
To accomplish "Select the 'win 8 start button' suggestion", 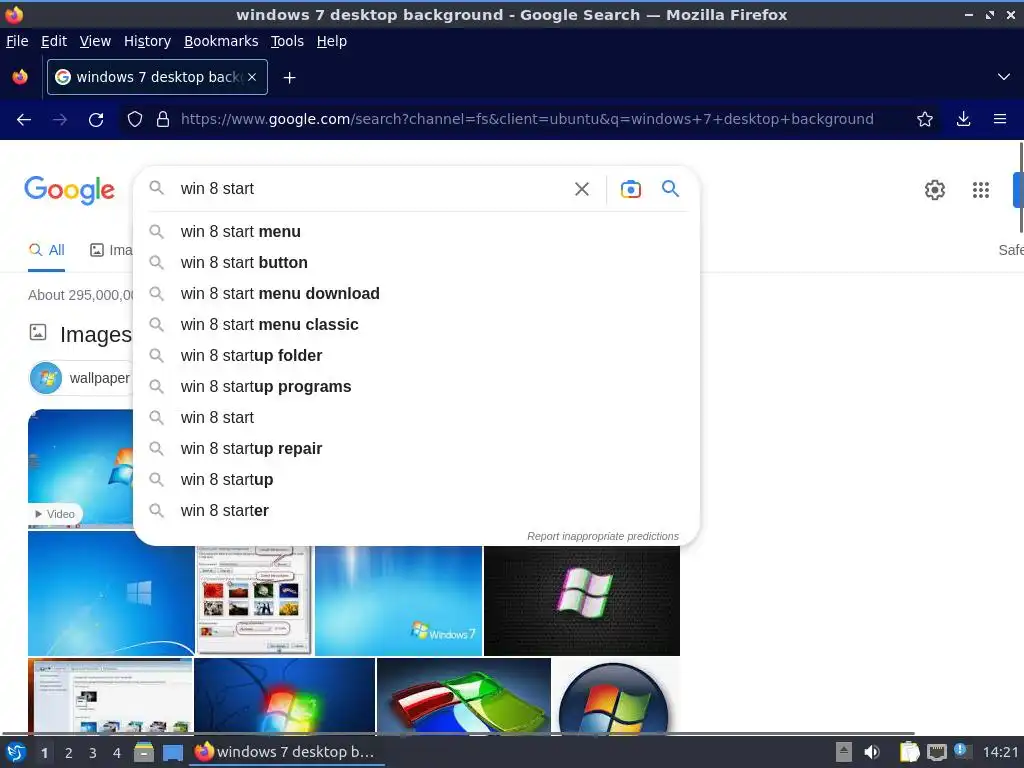I will (x=416, y=263).
